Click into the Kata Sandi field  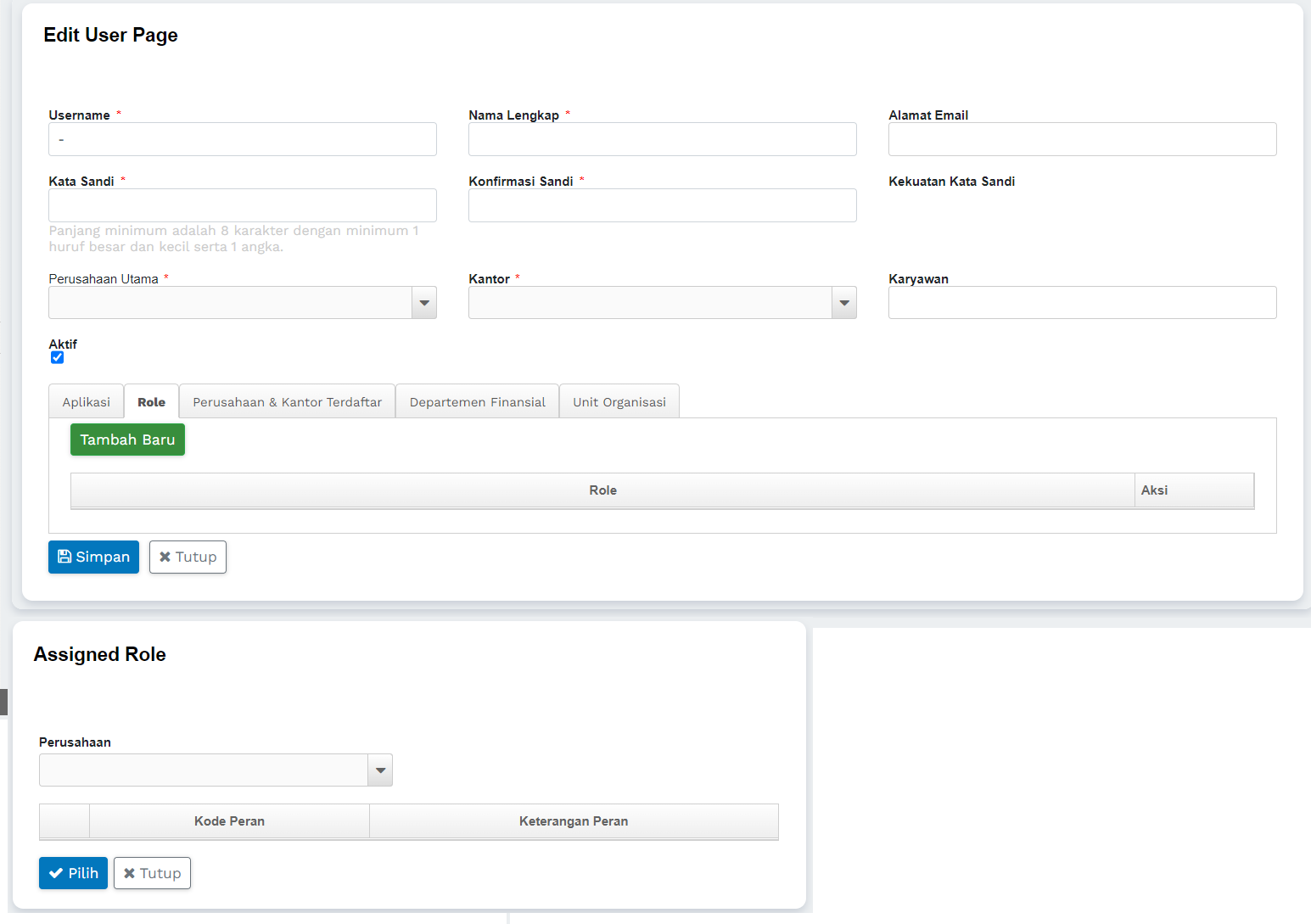[x=243, y=205]
